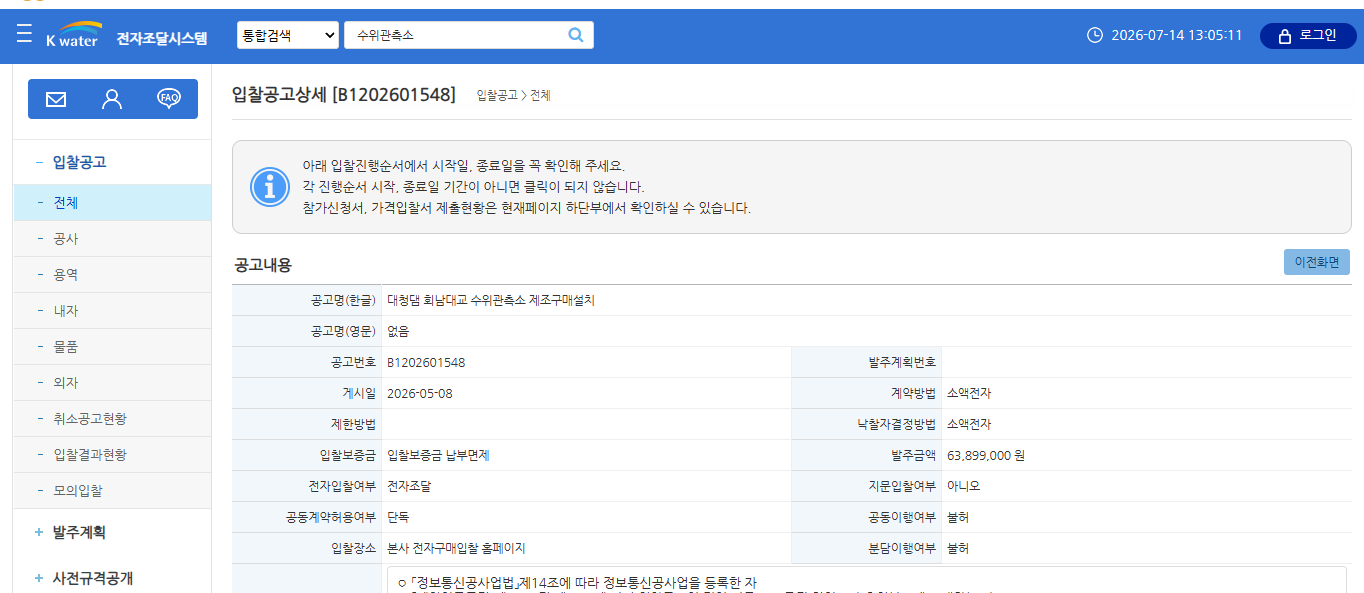
Task: Expand the 사전규격공개 menu section
Action: [x=84, y=578]
